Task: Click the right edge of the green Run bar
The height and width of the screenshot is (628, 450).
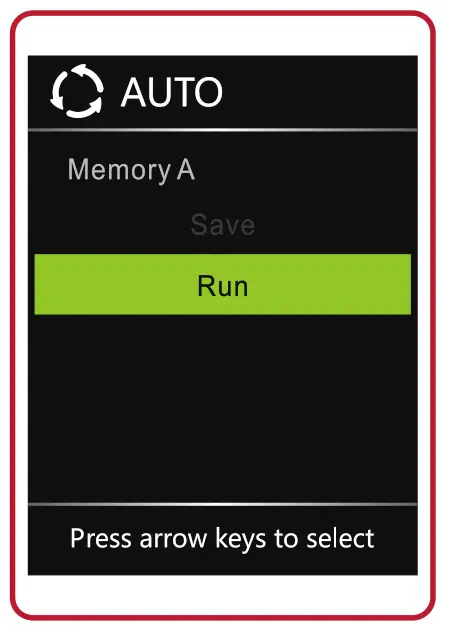Action: [x=408, y=284]
